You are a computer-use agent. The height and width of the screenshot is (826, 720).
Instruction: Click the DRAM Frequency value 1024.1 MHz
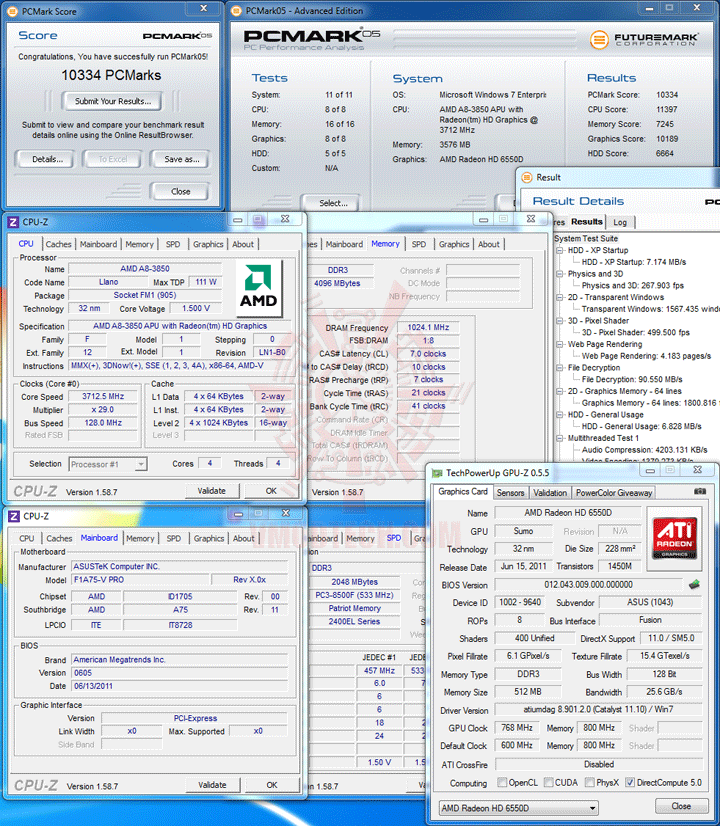coord(428,327)
